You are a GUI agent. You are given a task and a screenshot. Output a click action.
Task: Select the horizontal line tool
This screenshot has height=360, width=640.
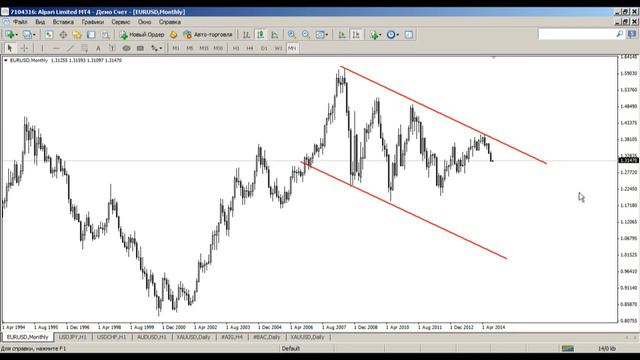tap(56, 48)
